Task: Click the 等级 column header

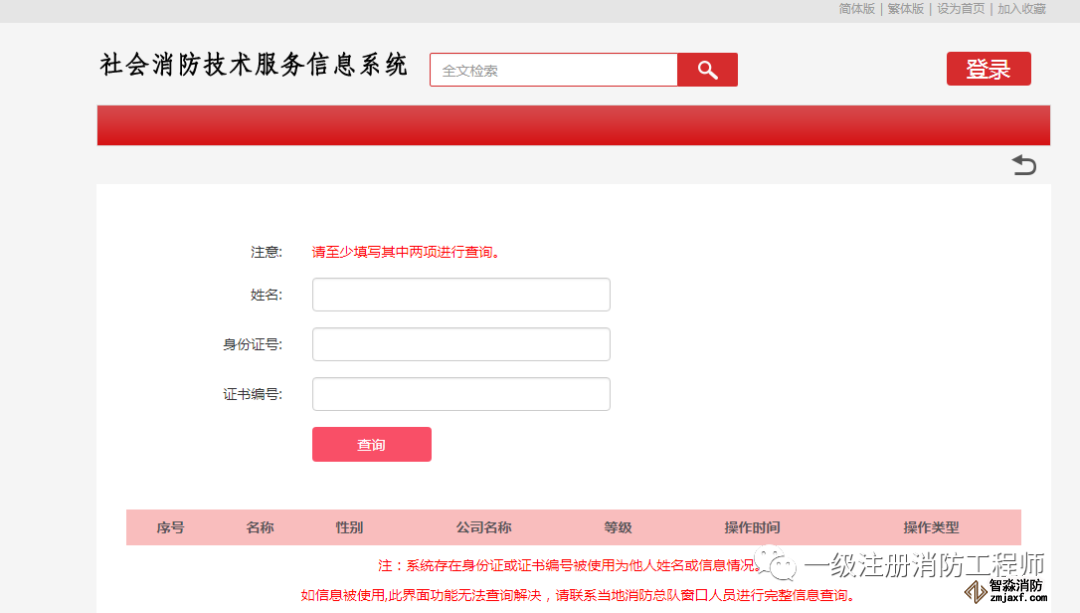Action: (x=618, y=528)
